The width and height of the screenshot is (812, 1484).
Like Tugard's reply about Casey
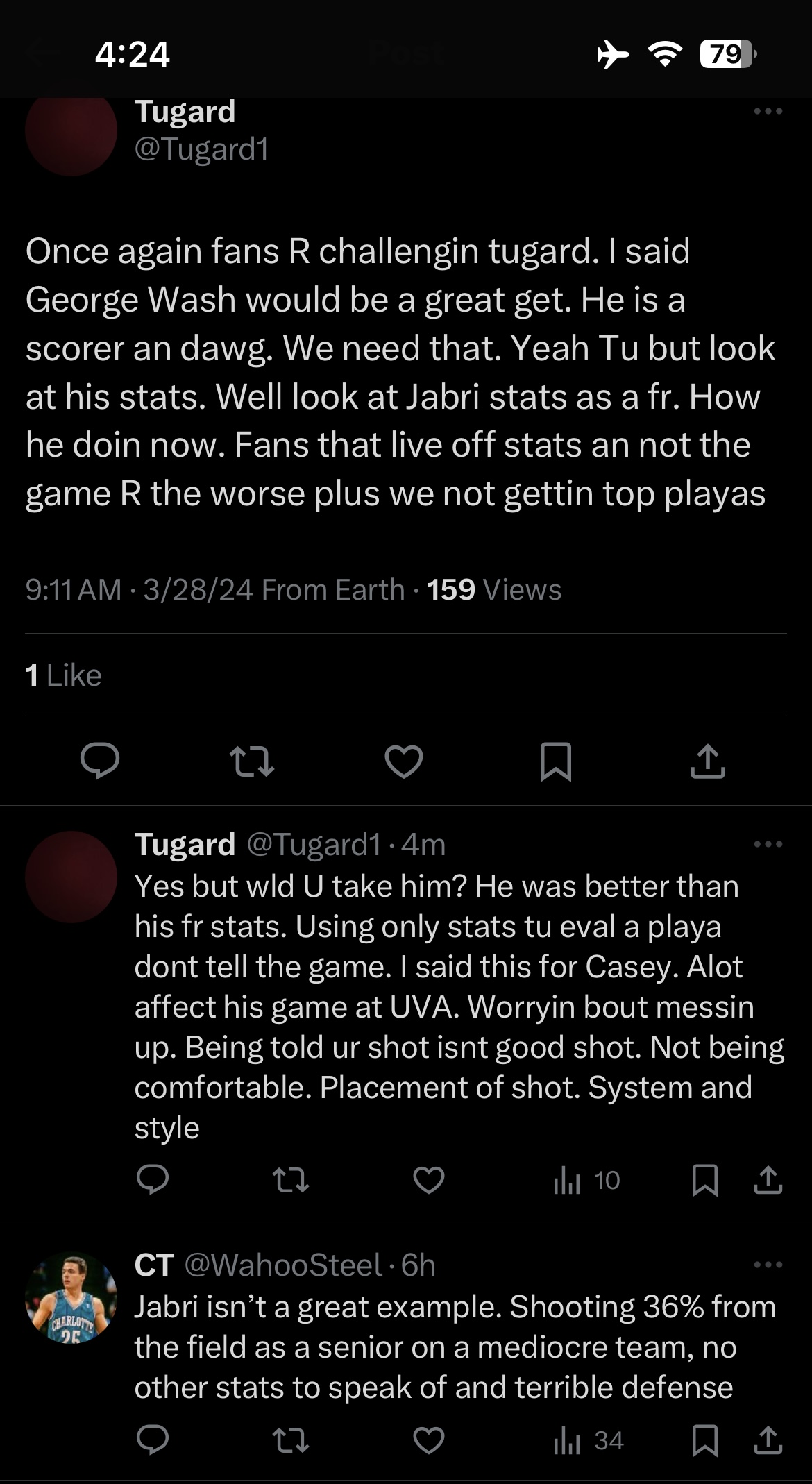tap(429, 1180)
